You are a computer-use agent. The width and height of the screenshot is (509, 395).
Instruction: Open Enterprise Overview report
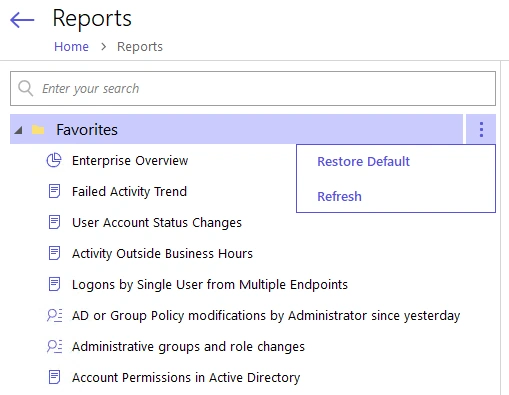tap(130, 161)
